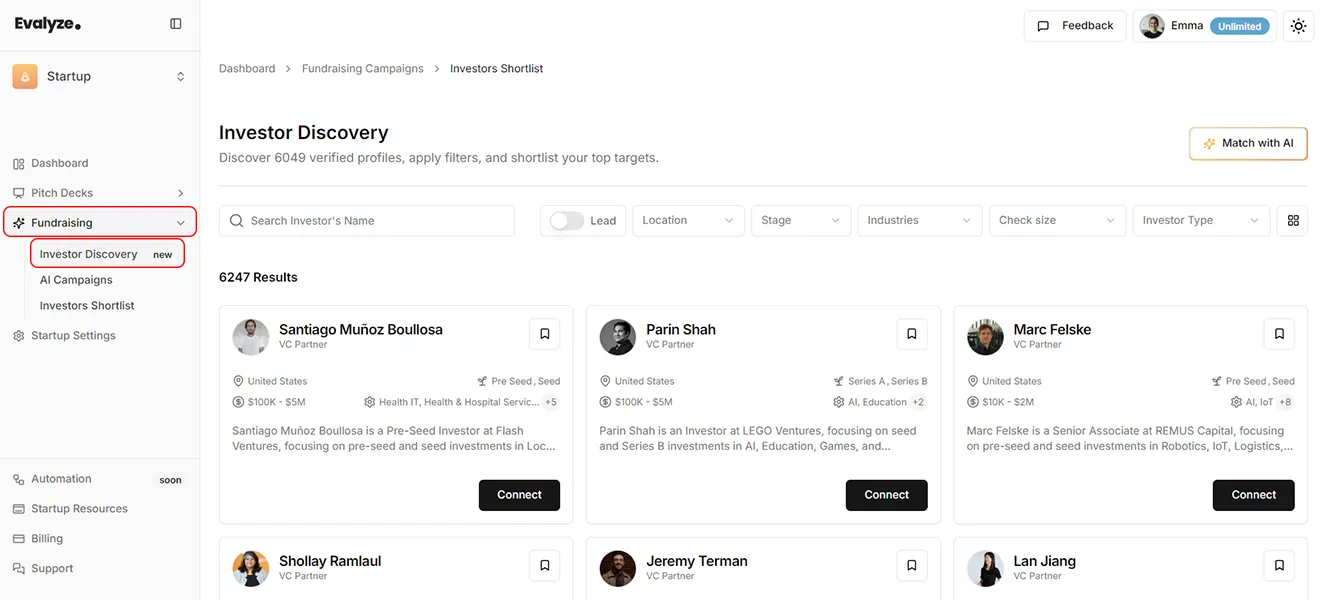Click the Match with AI button
Viewport: 1324px width, 600px height.
[1247, 143]
